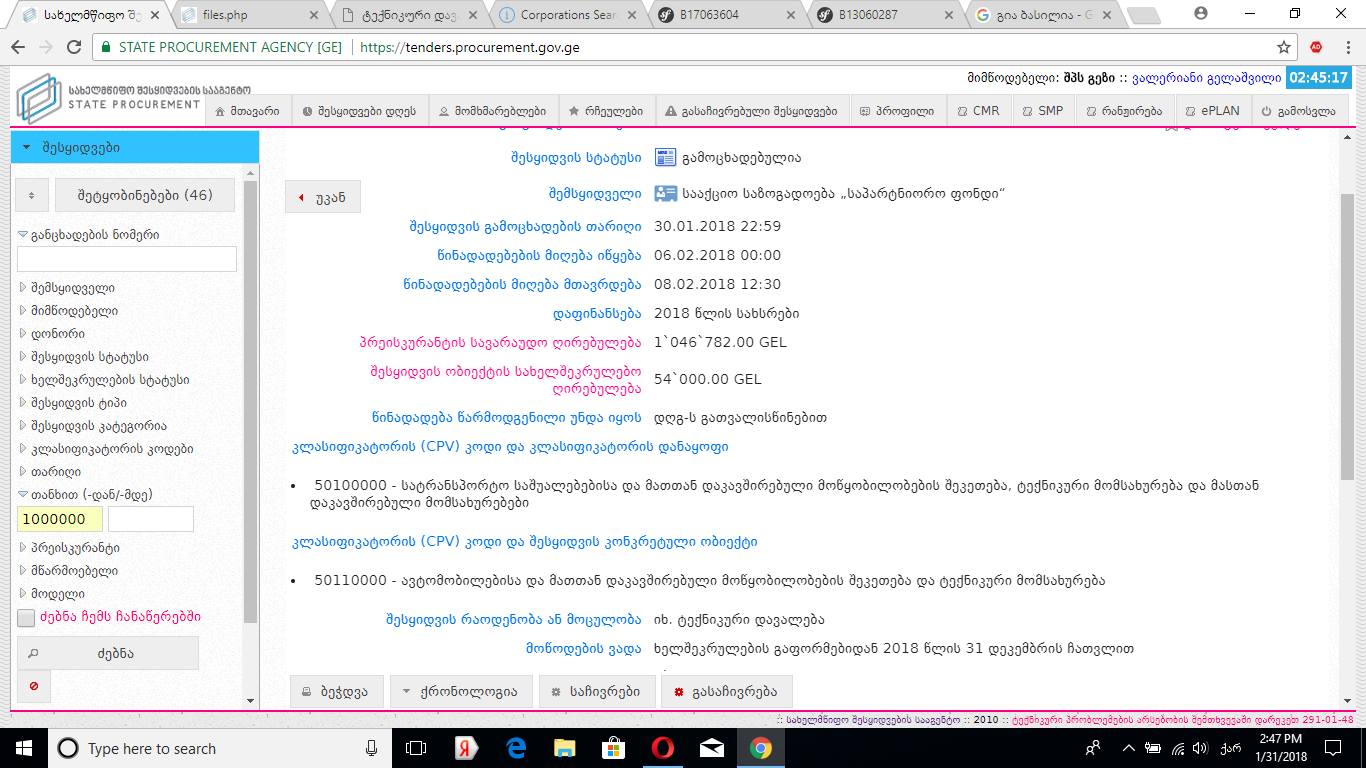Screen dimensions: 1366x768
Task: Click the procuring entity card icon
Action: (x=665, y=193)
